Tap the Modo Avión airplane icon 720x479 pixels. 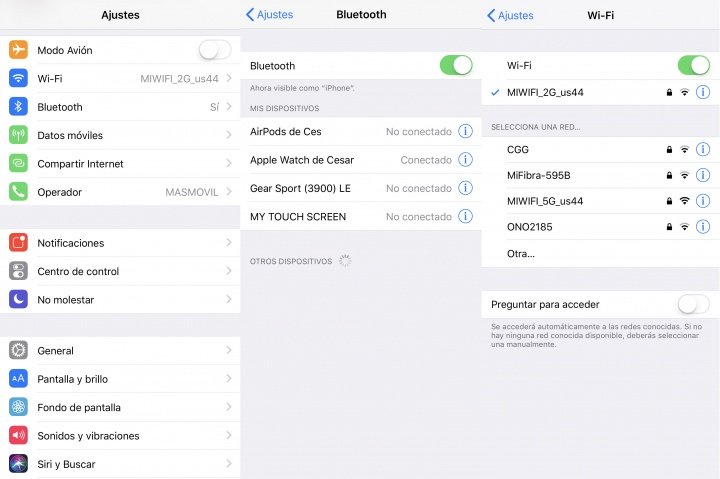(x=18, y=50)
